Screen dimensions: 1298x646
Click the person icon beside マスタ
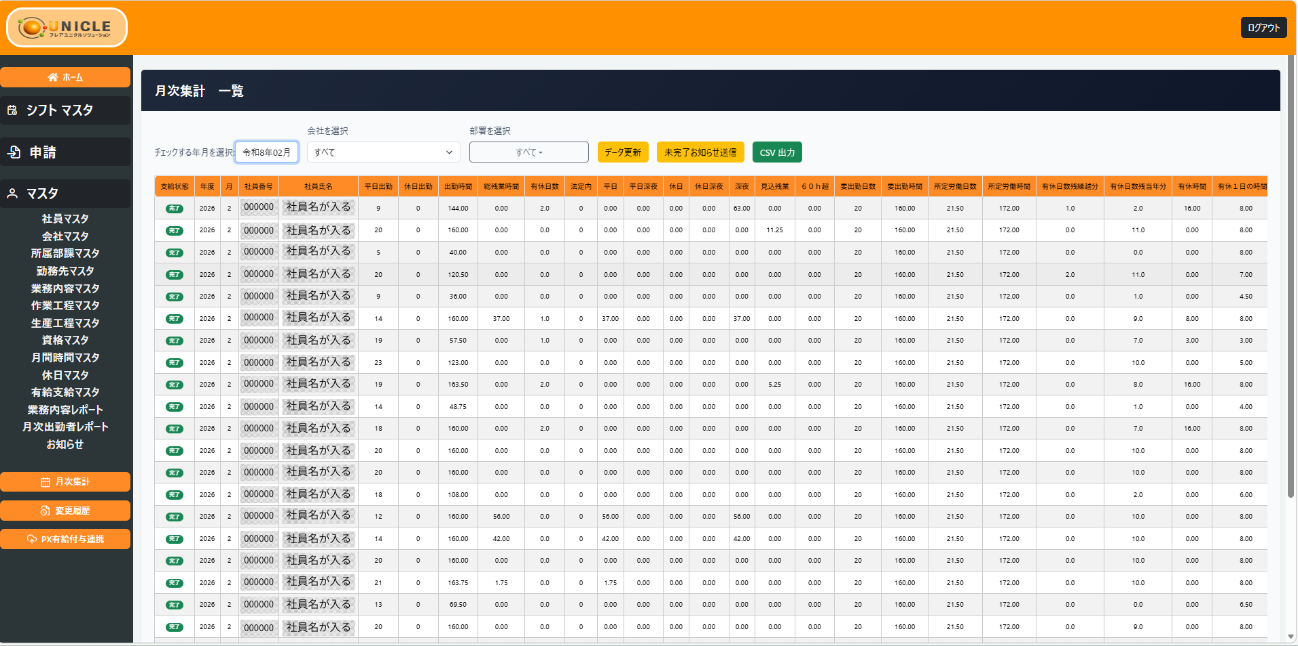tap(13, 194)
